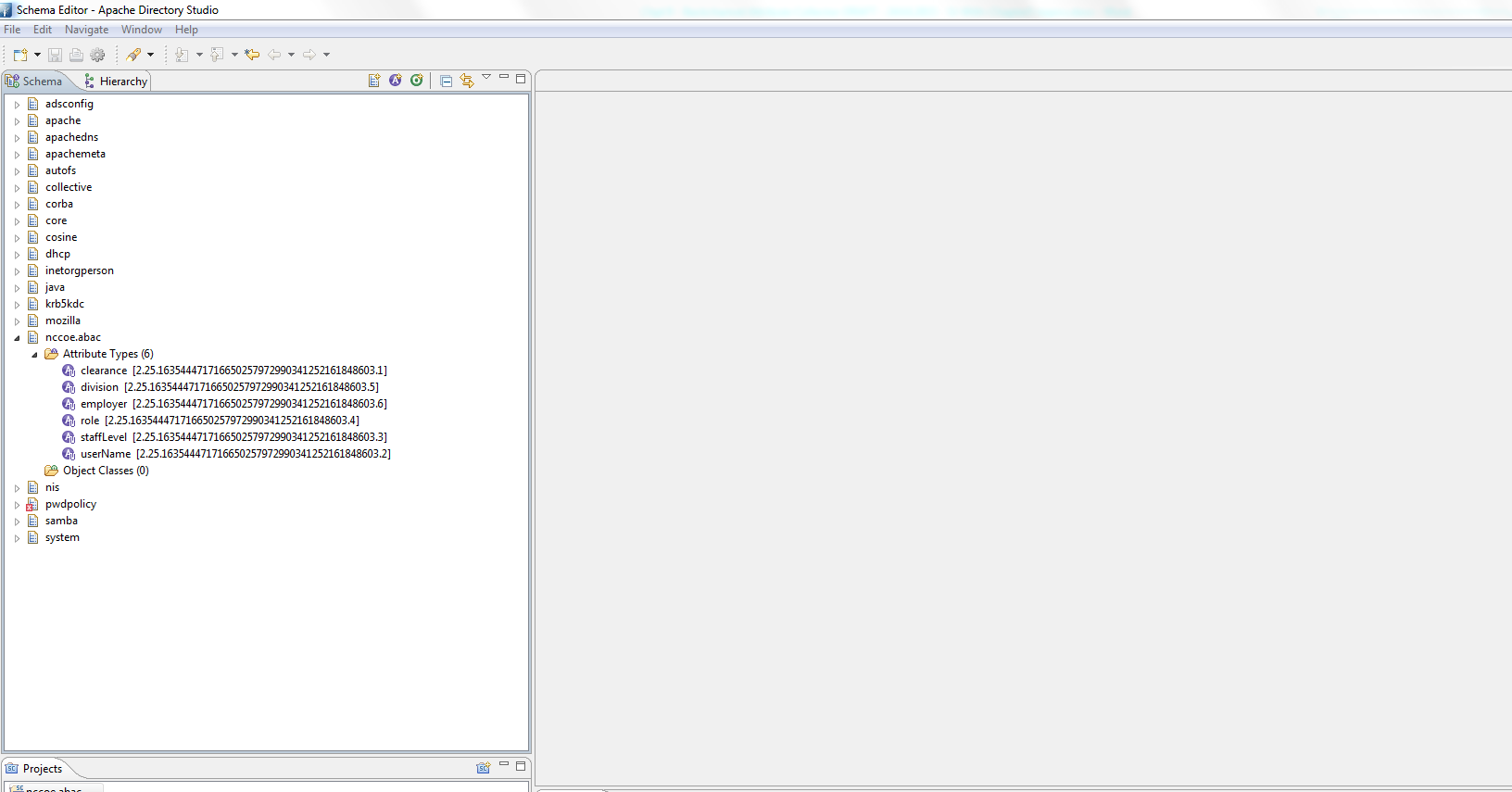Click the Print toolbar icon
Screen dimensions: 1512x792
76,55
